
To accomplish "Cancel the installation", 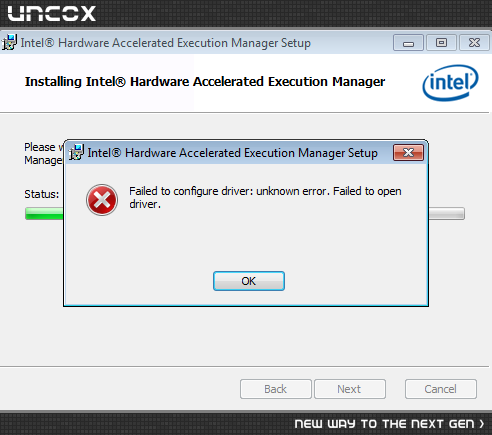I will (x=441, y=389).
